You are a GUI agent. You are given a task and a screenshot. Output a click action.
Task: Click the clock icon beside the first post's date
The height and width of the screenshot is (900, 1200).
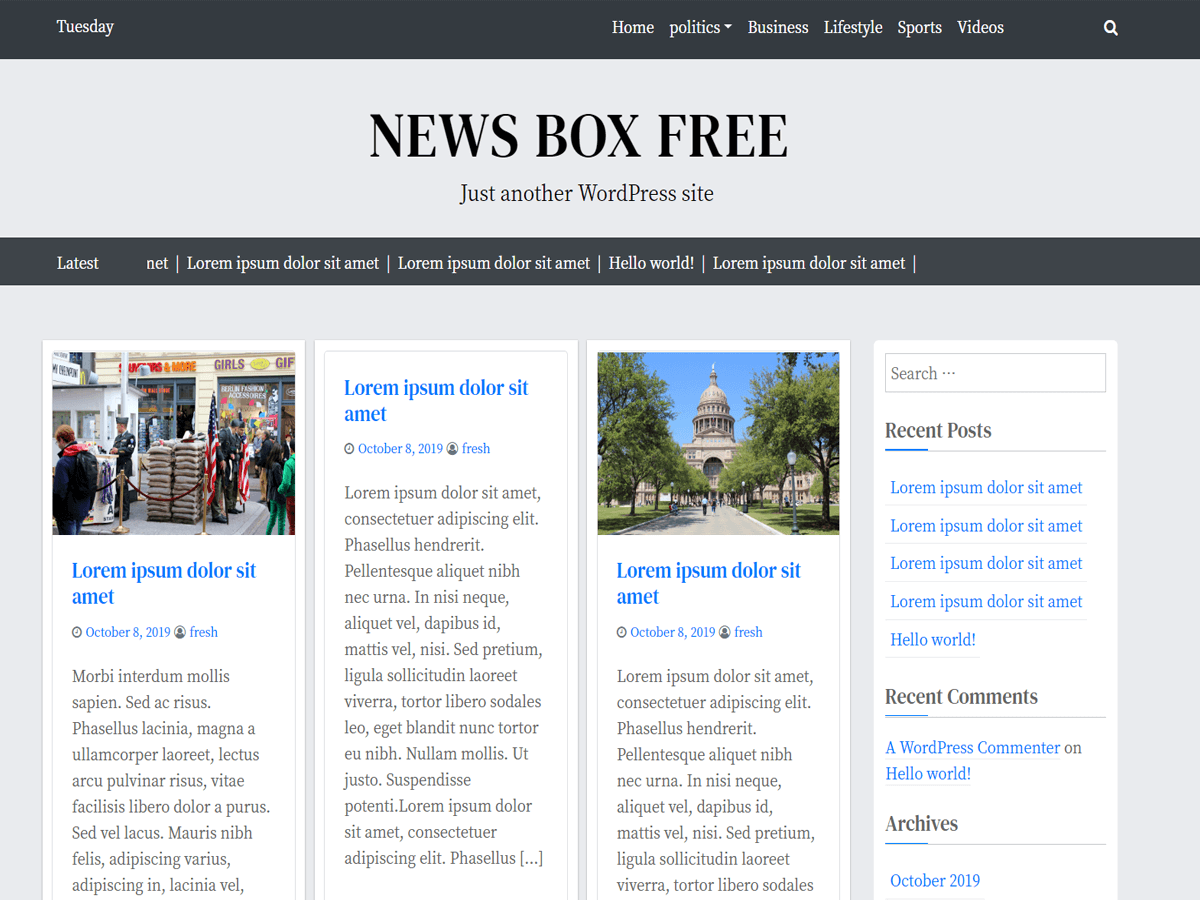coord(76,631)
